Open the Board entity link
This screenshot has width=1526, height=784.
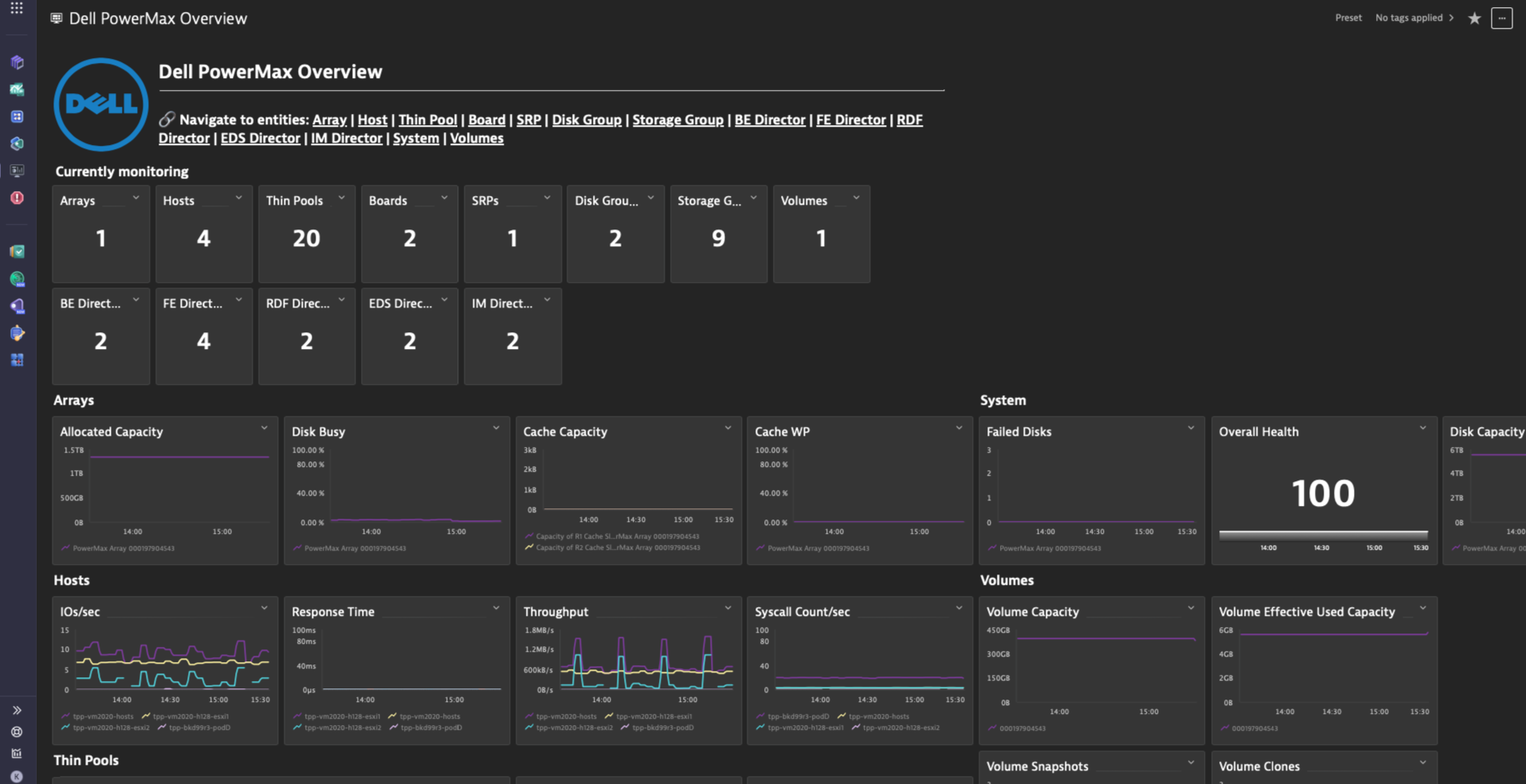click(487, 120)
